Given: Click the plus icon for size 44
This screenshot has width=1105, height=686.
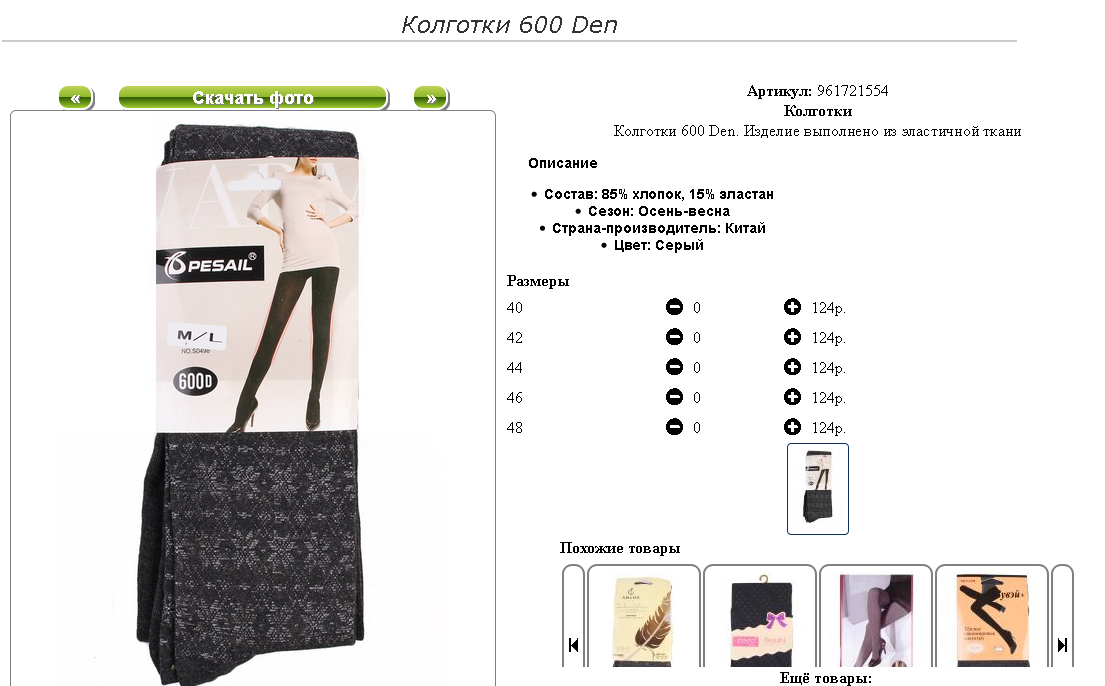Looking at the screenshot, I should [x=792, y=367].
